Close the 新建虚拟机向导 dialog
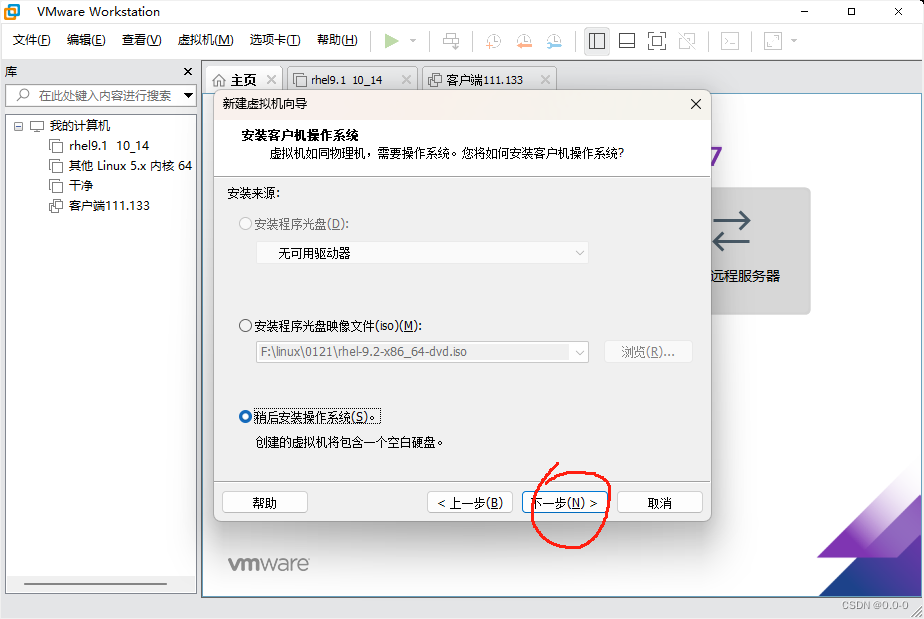Image resolution: width=924 pixels, height=619 pixels. pos(695,104)
